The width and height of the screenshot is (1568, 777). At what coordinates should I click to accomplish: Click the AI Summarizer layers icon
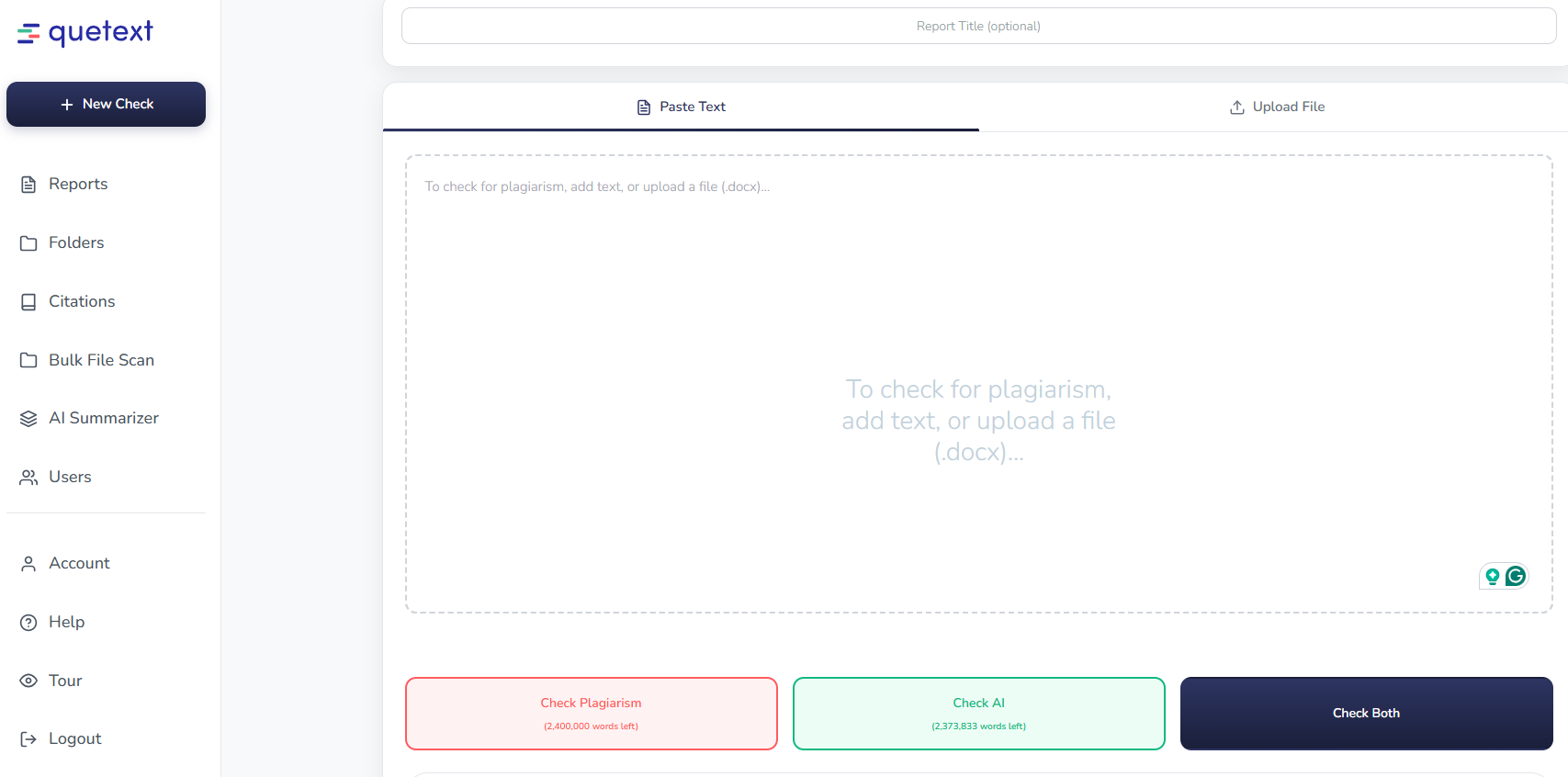[x=28, y=419]
